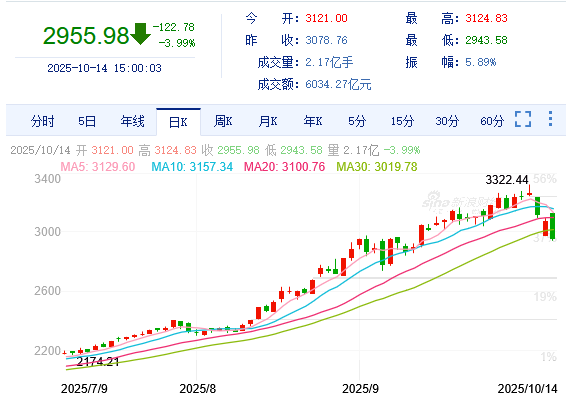Click the green down arrow price indicator
579x394 pixels.
pos(140,34)
